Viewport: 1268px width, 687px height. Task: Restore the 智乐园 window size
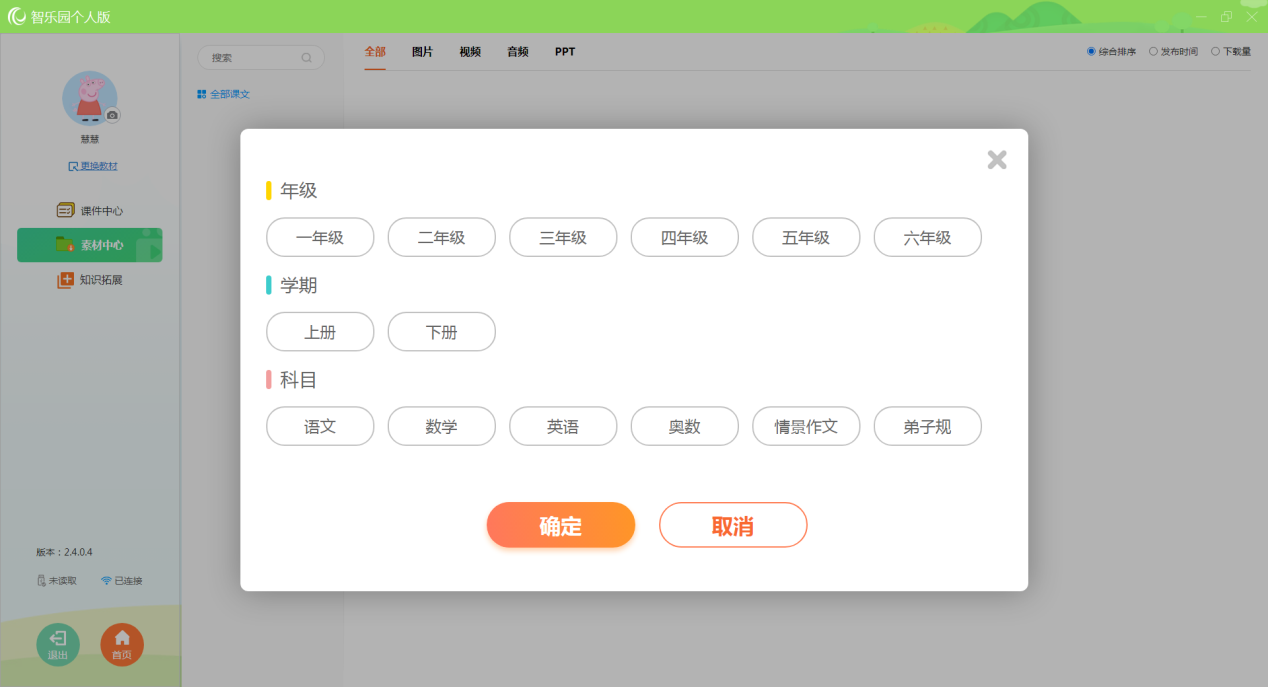(1226, 17)
